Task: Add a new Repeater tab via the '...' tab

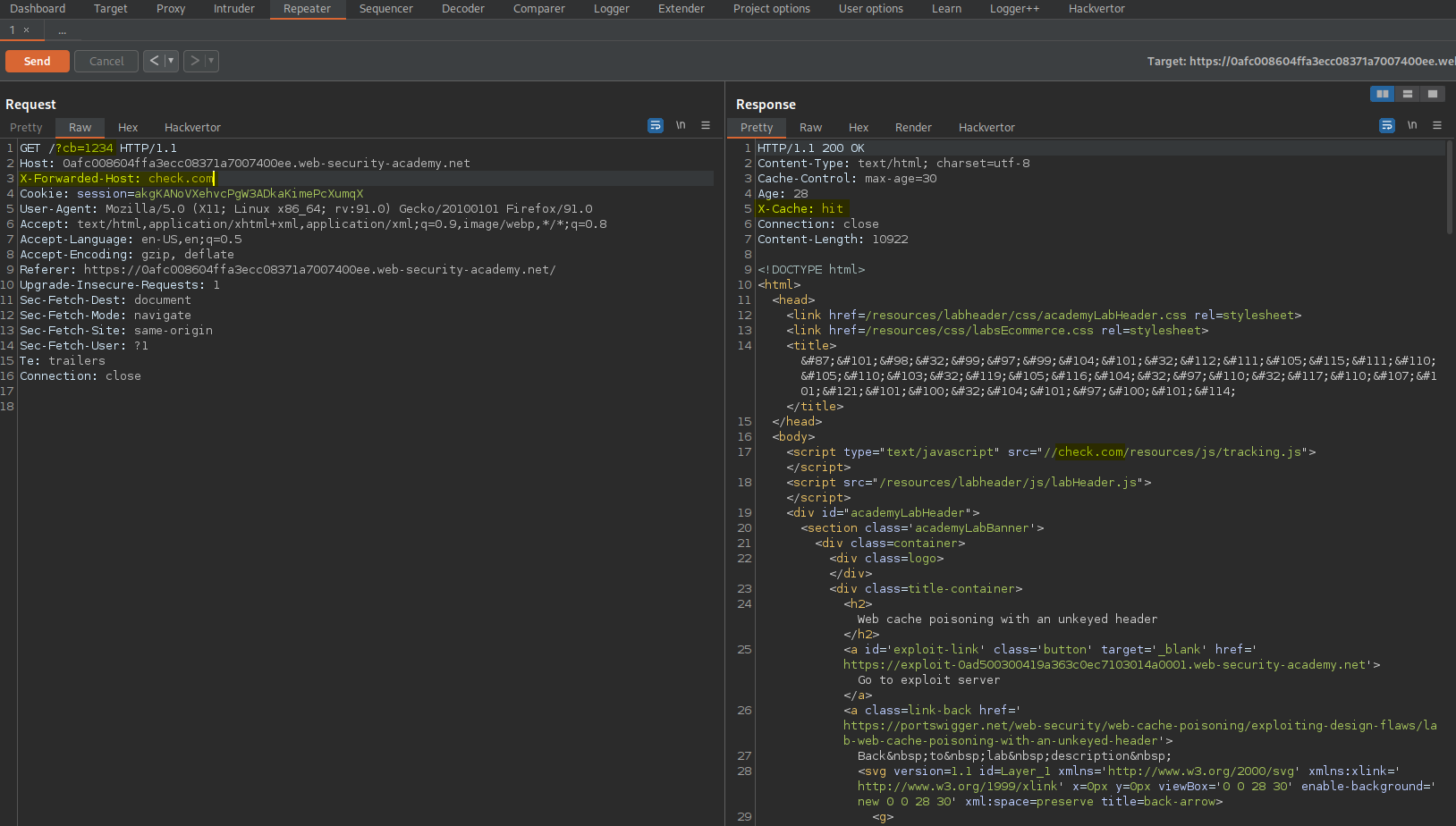Action: point(62,30)
